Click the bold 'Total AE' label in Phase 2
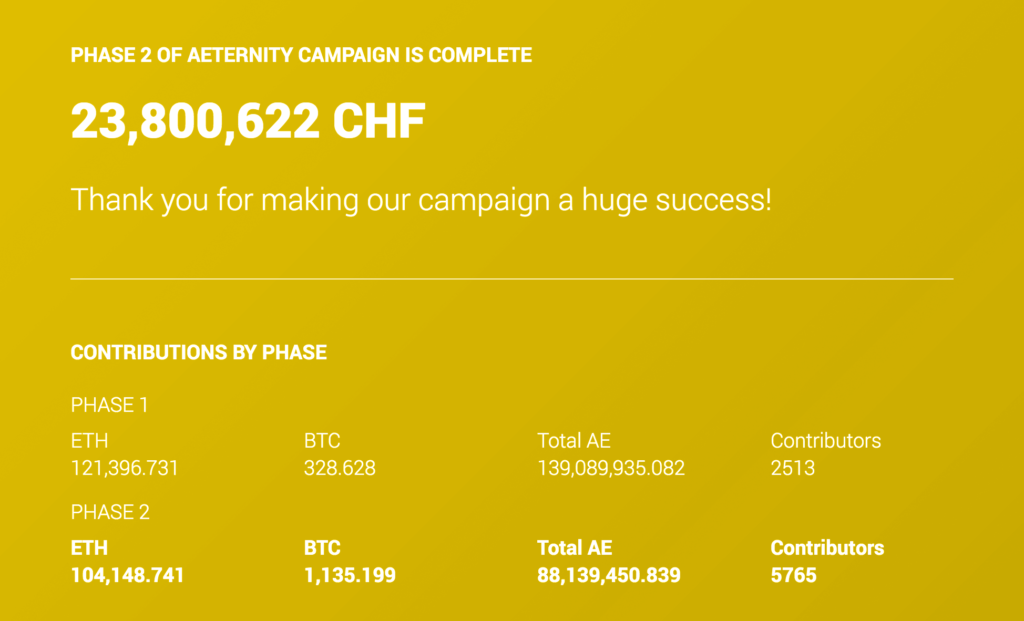 (x=574, y=548)
